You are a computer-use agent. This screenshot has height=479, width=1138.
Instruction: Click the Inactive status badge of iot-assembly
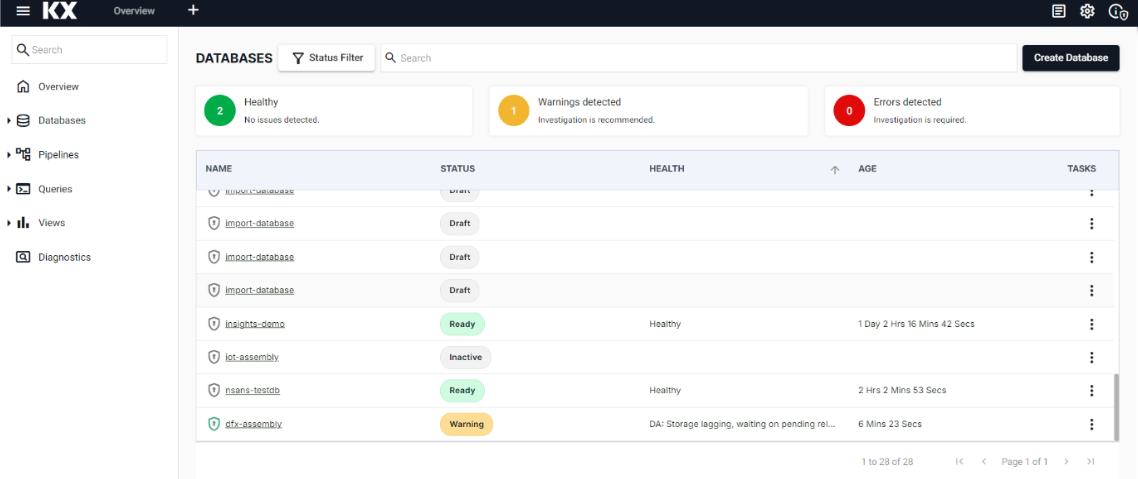(465, 357)
